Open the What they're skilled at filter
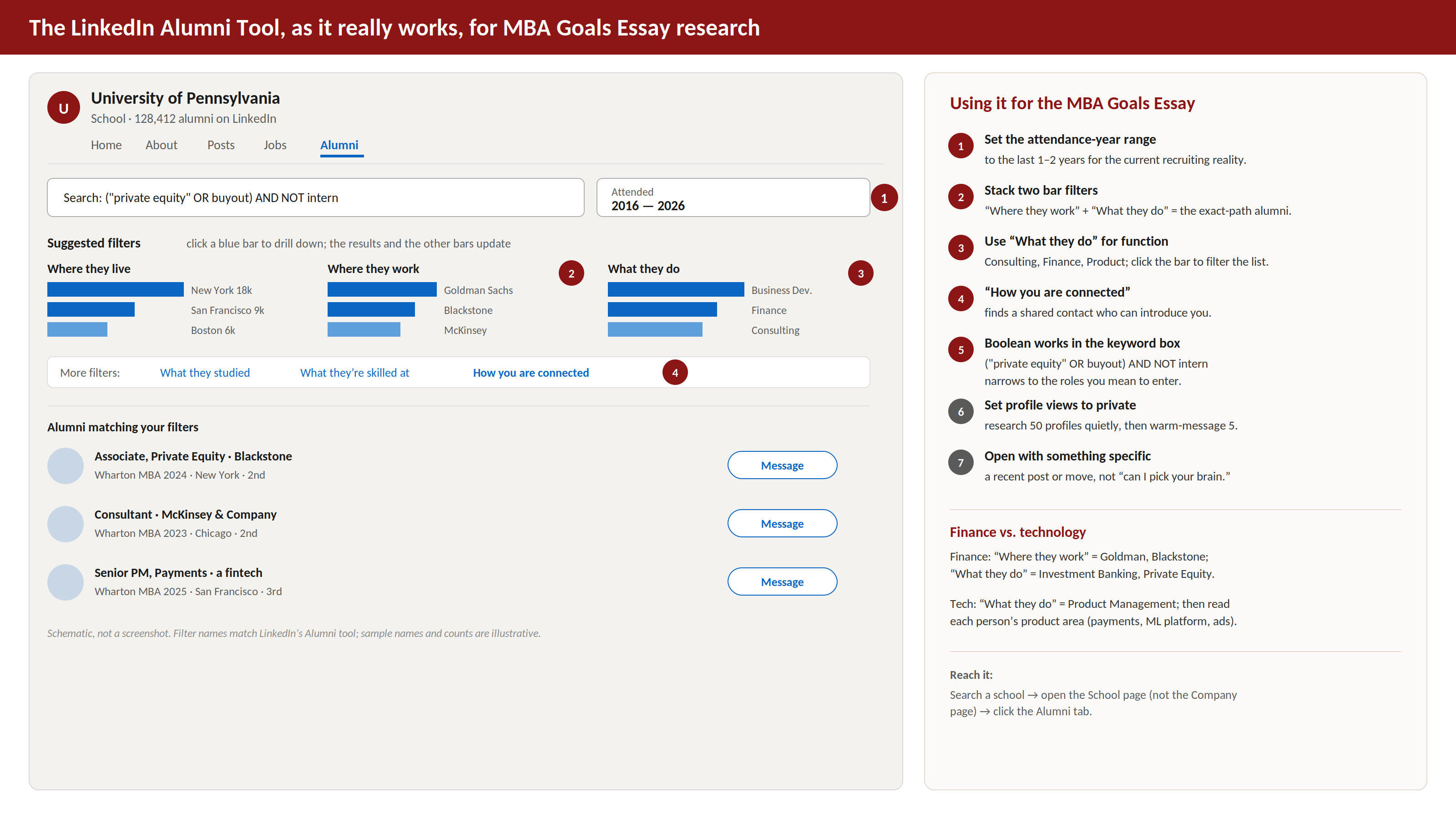This screenshot has height=819, width=1456. pyautogui.click(x=354, y=373)
